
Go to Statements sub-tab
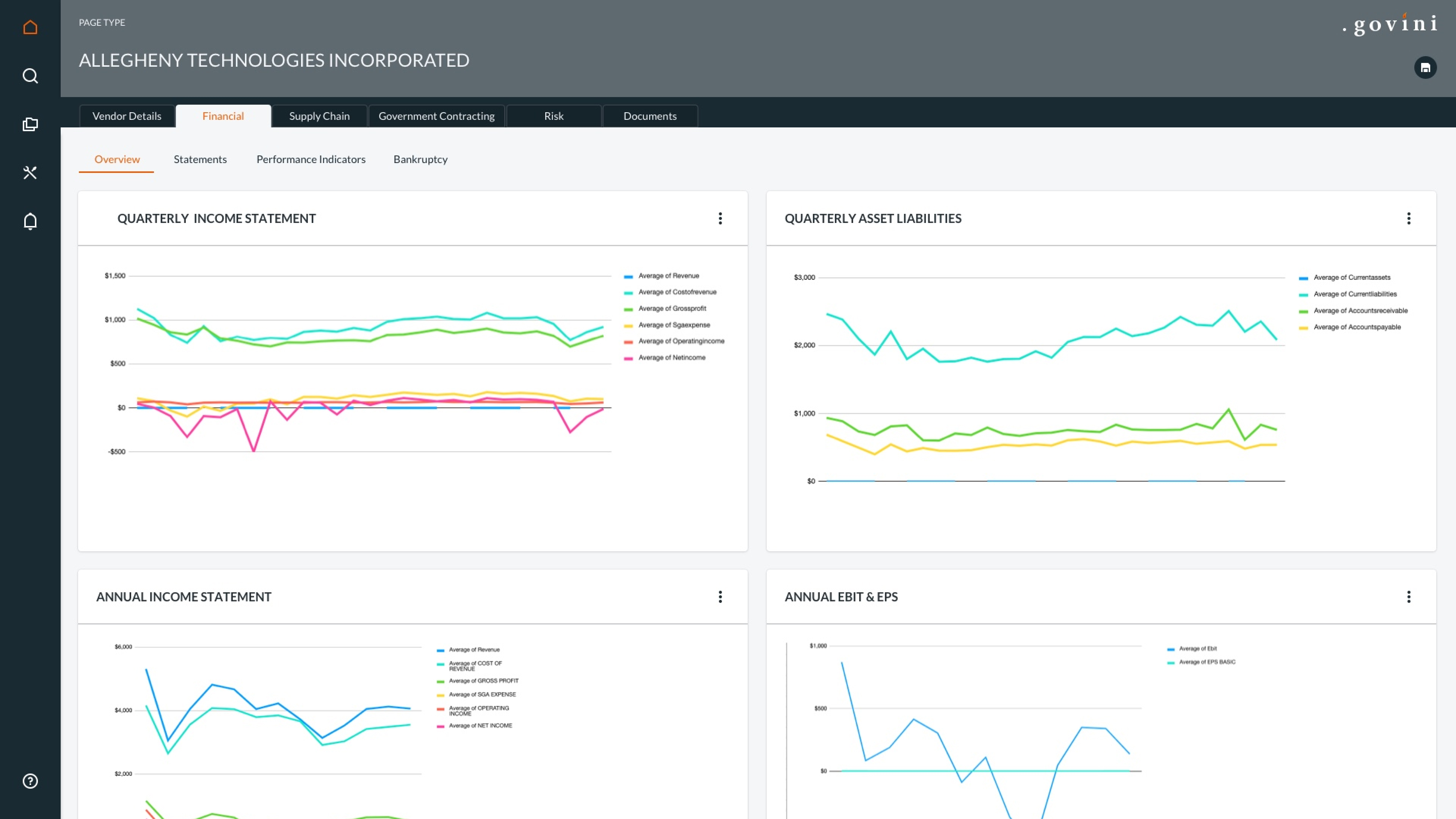coord(200,159)
